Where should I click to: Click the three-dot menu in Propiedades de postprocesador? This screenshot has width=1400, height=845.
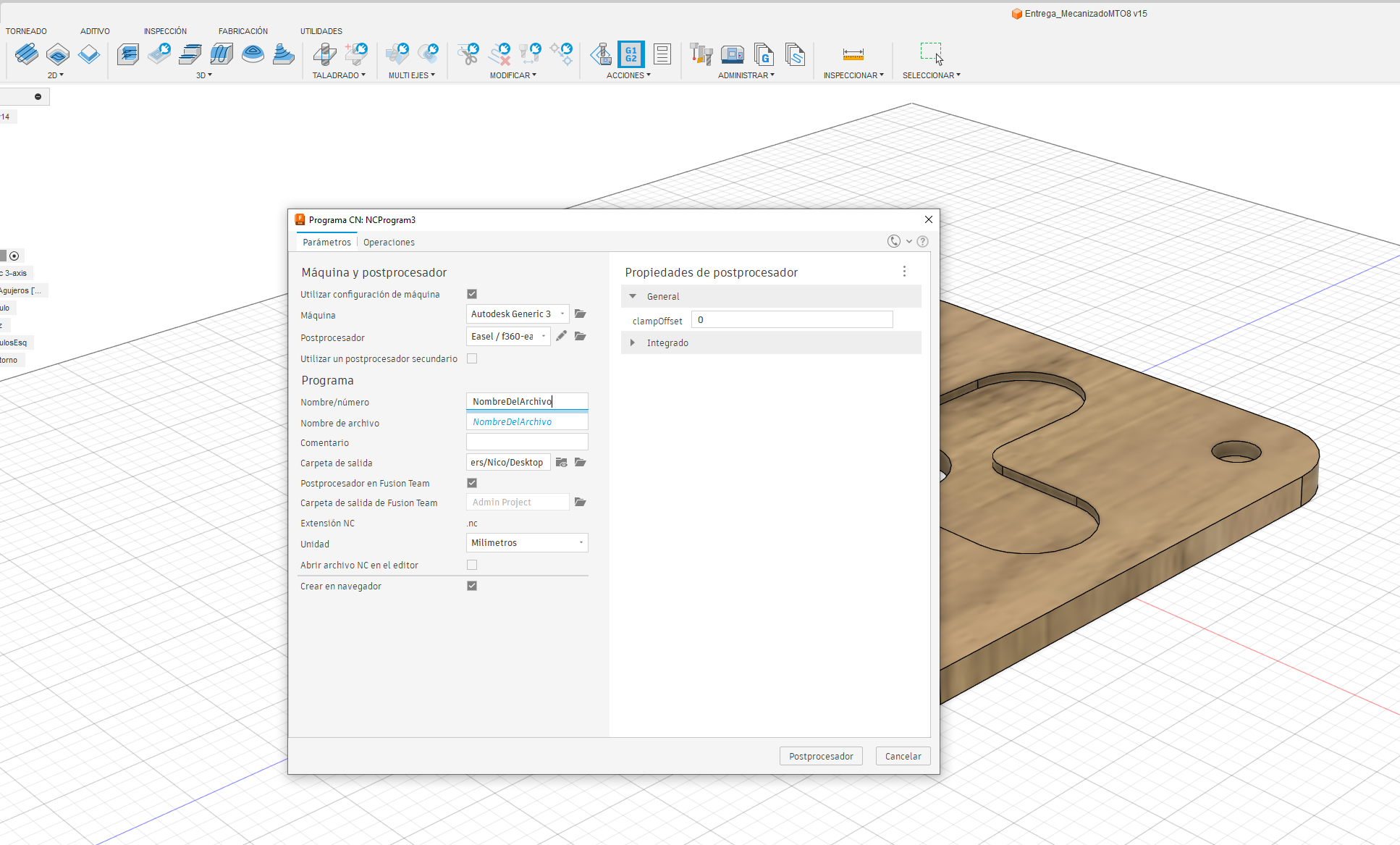pyautogui.click(x=904, y=272)
